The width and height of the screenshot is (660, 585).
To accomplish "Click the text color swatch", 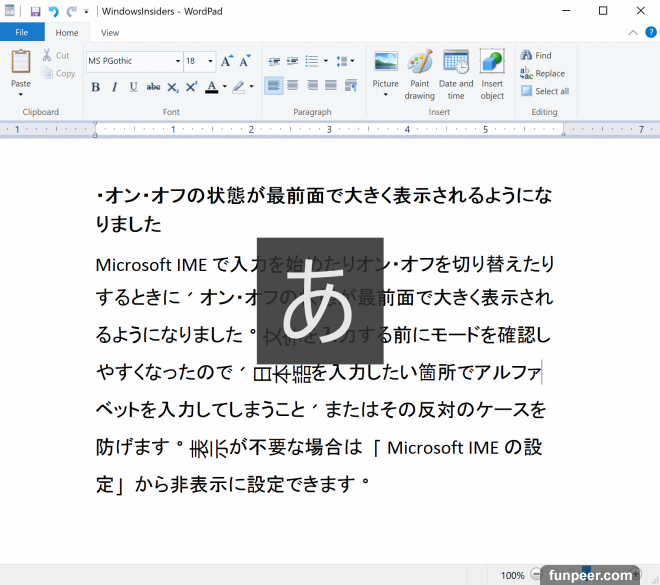I will 211,87.
